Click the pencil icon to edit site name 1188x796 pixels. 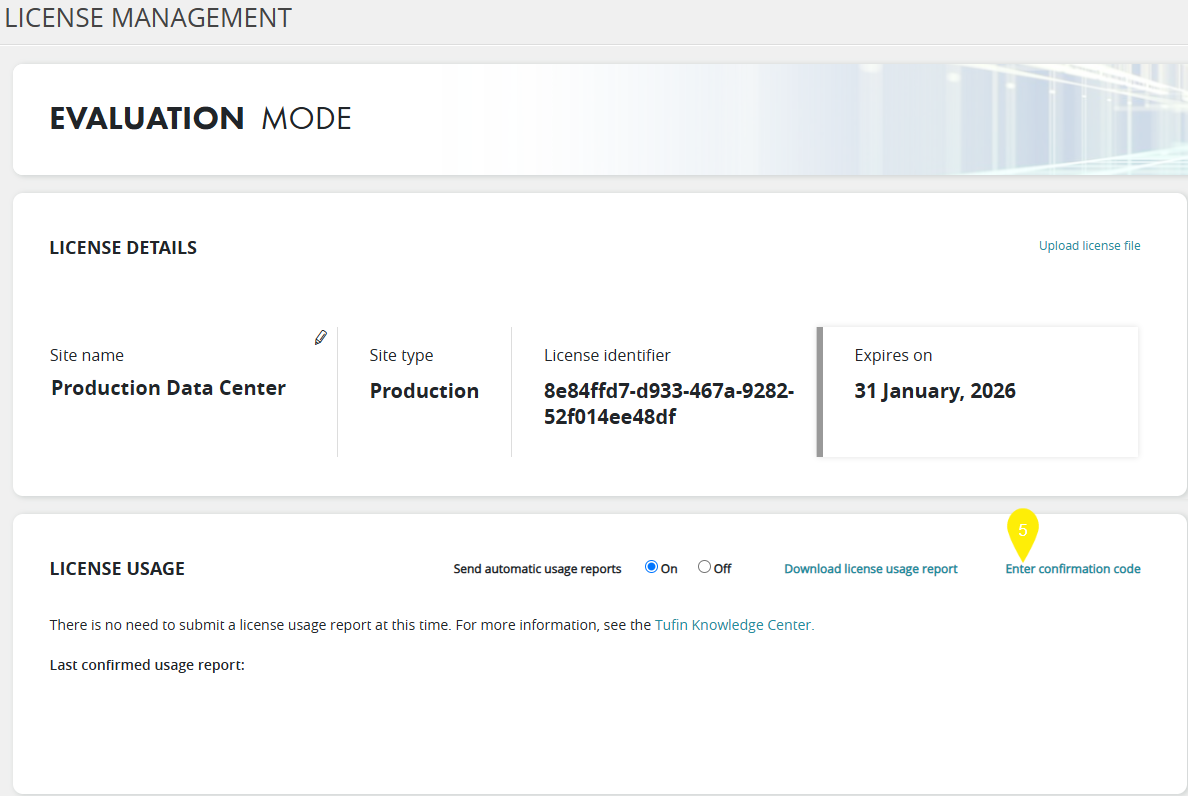(x=320, y=338)
